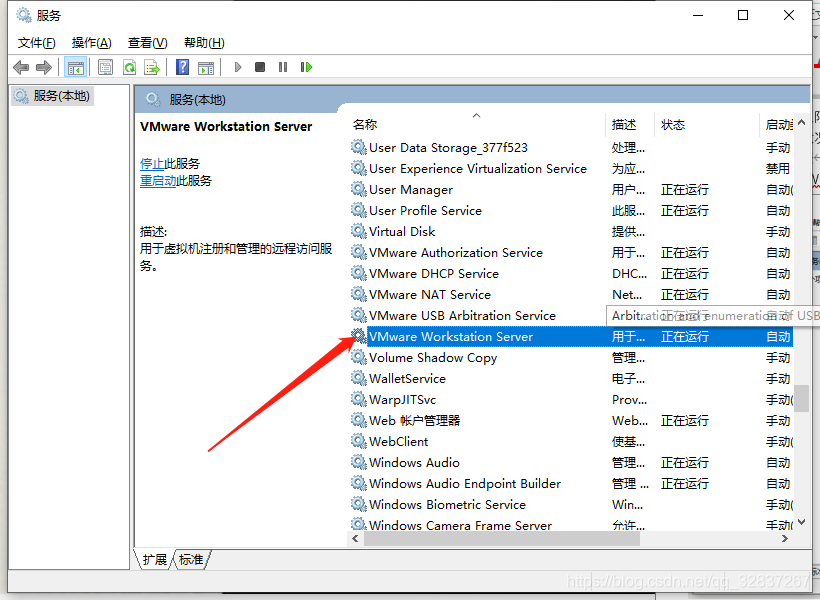Screen dimensions: 820x600
Task: Open the 操作(A) menu
Action: [x=92, y=43]
